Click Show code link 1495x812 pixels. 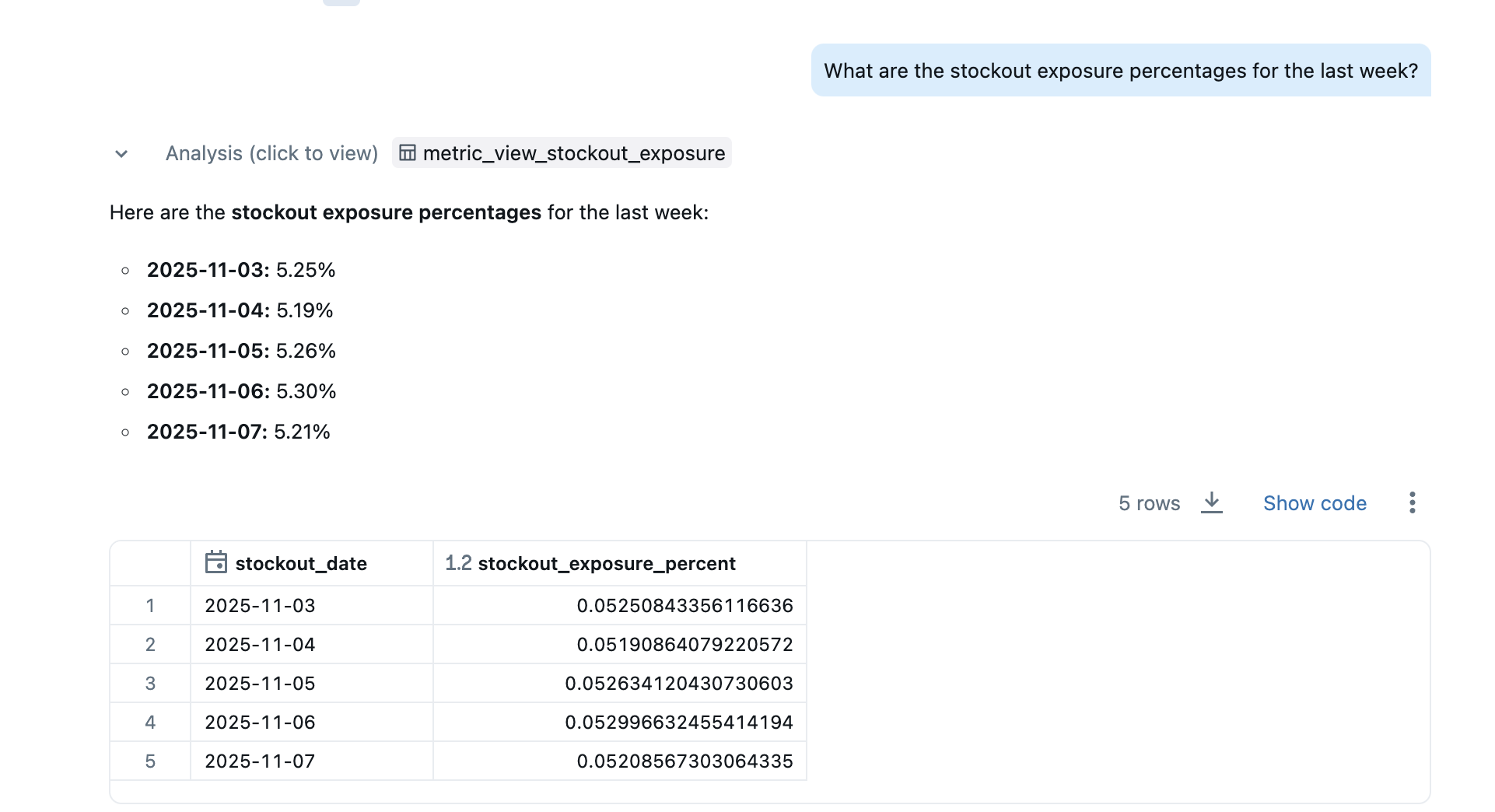[1314, 503]
